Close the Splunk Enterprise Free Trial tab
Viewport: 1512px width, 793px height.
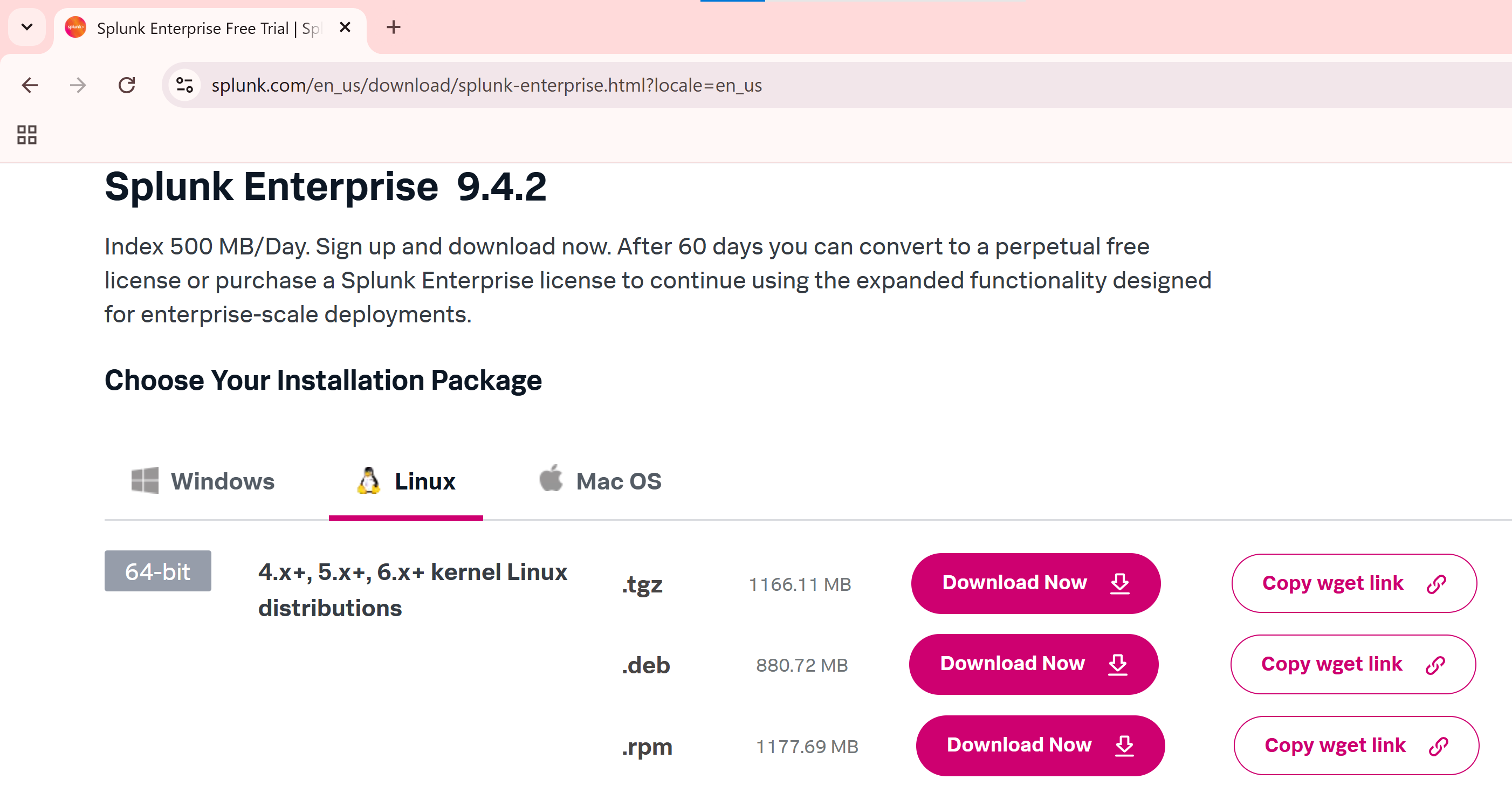click(345, 27)
